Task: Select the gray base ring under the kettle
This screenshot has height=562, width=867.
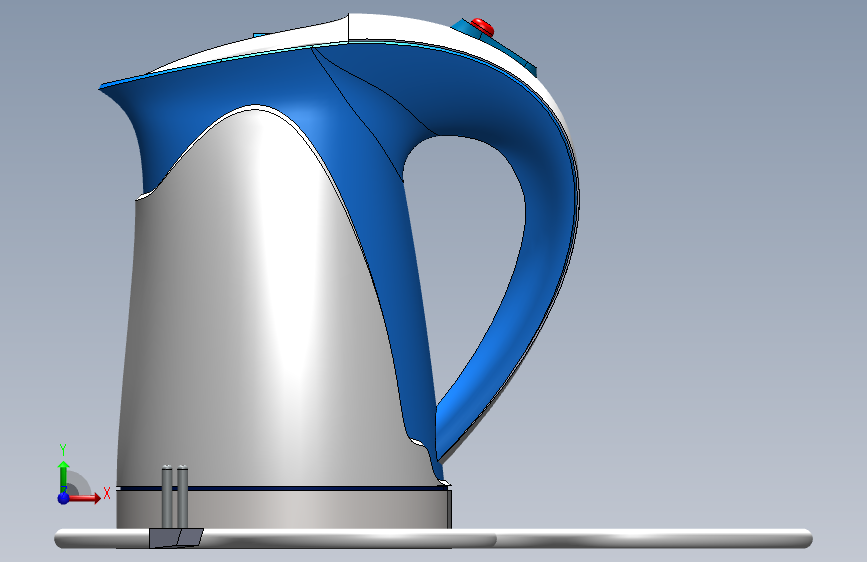Action: 284,509
